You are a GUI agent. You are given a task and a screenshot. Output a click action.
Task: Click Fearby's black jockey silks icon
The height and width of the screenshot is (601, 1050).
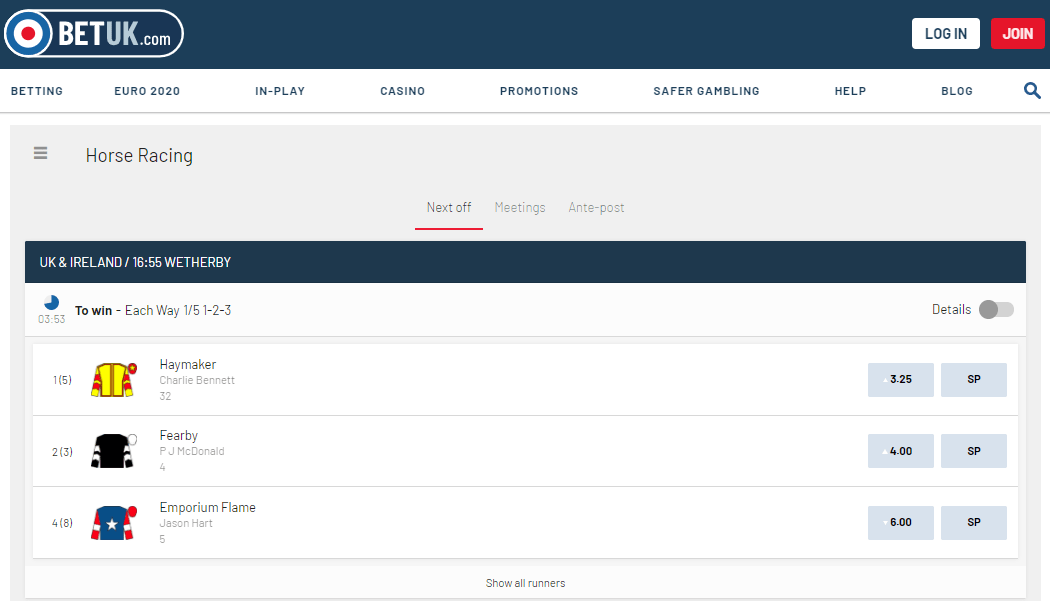[112, 451]
